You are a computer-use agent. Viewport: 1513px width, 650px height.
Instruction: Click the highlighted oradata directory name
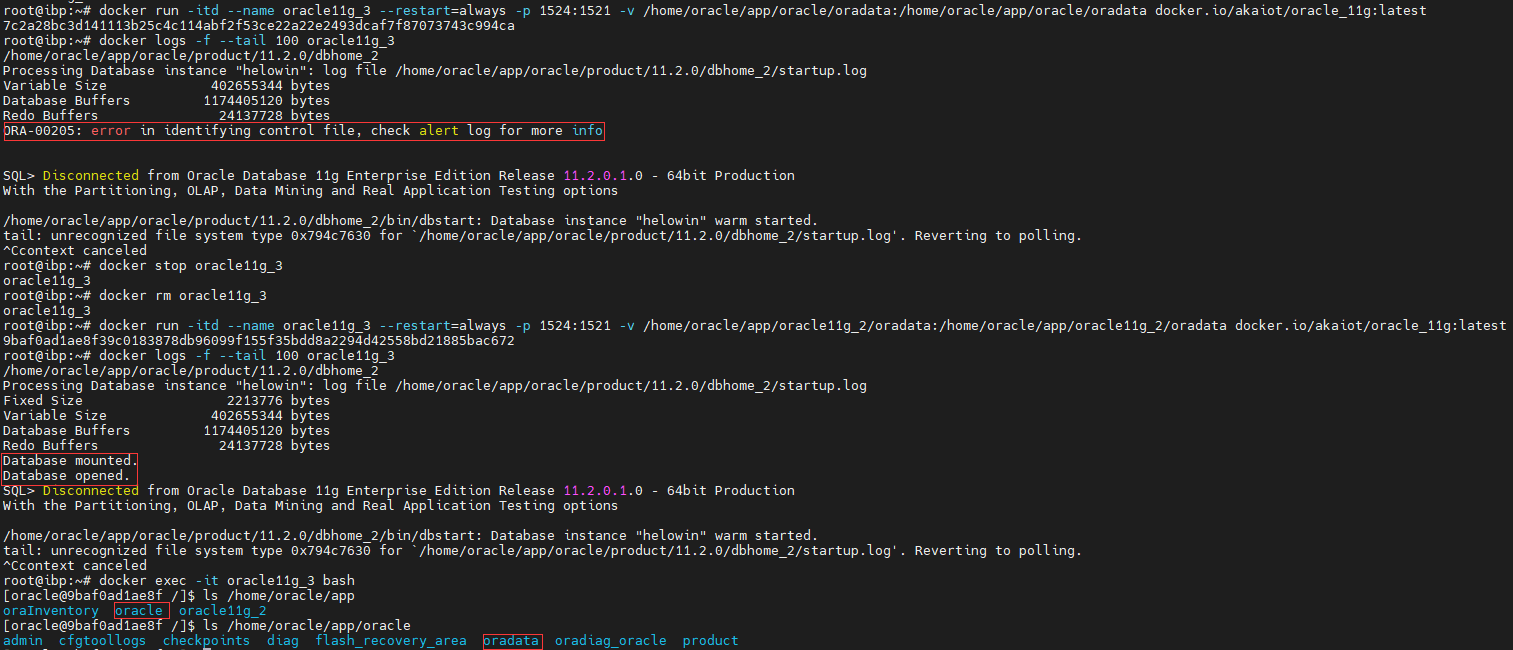(512, 640)
